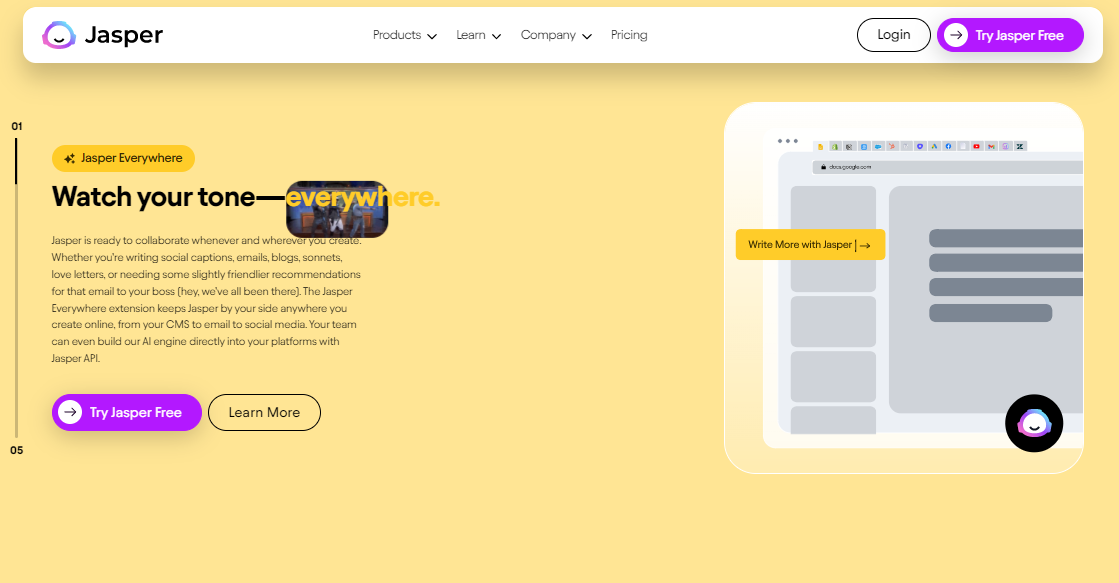This screenshot has width=1119, height=583.
Task: Open the Jasper chat bubble icon
Action: pyautogui.click(x=1033, y=423)
